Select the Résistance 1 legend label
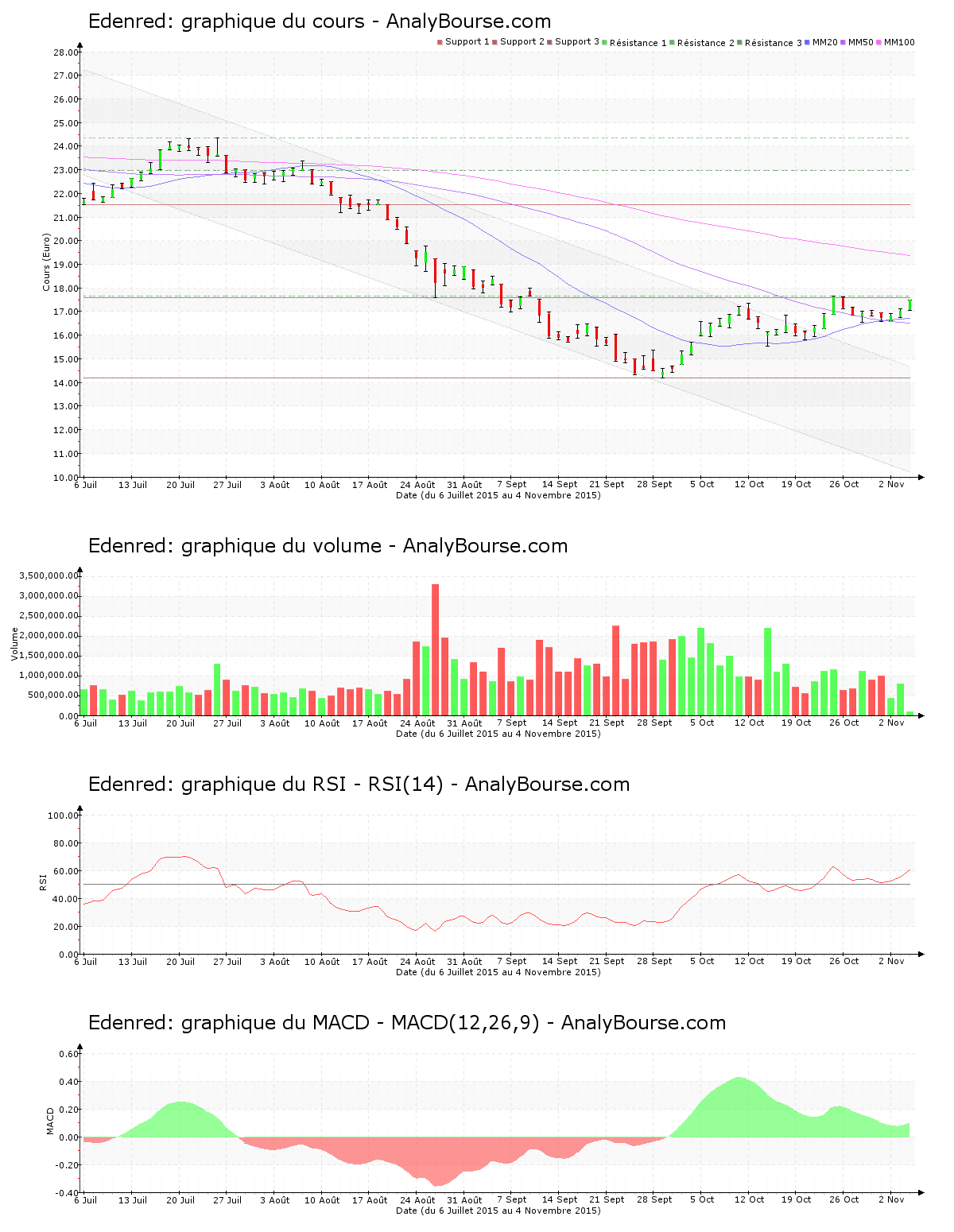 coord(638,43)
